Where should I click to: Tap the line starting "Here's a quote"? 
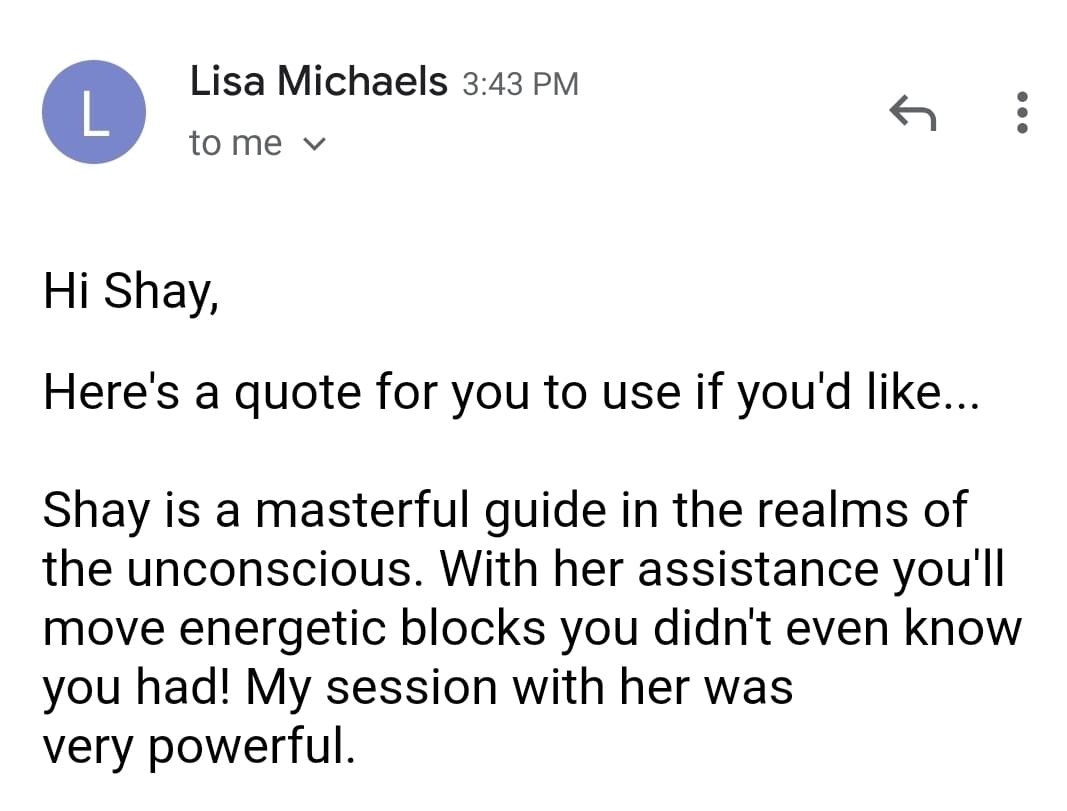pyautogui.click(x=511, y=393)
